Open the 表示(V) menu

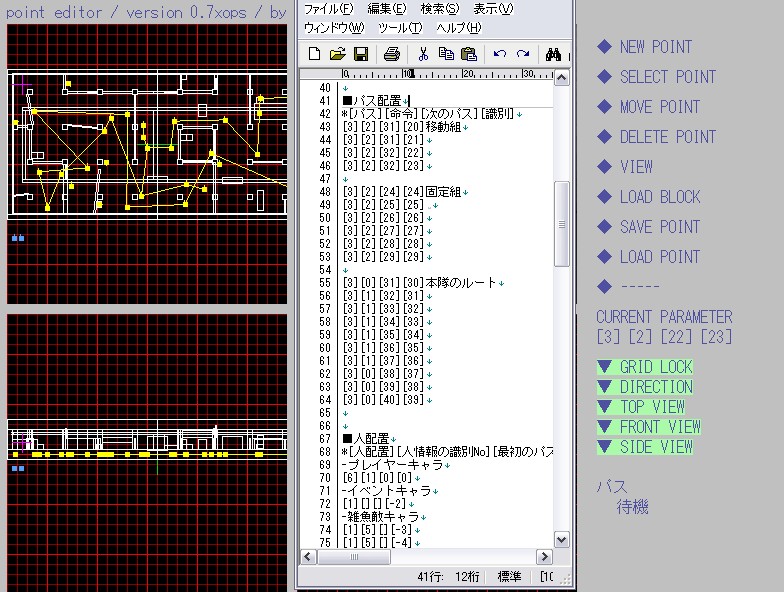493,9
